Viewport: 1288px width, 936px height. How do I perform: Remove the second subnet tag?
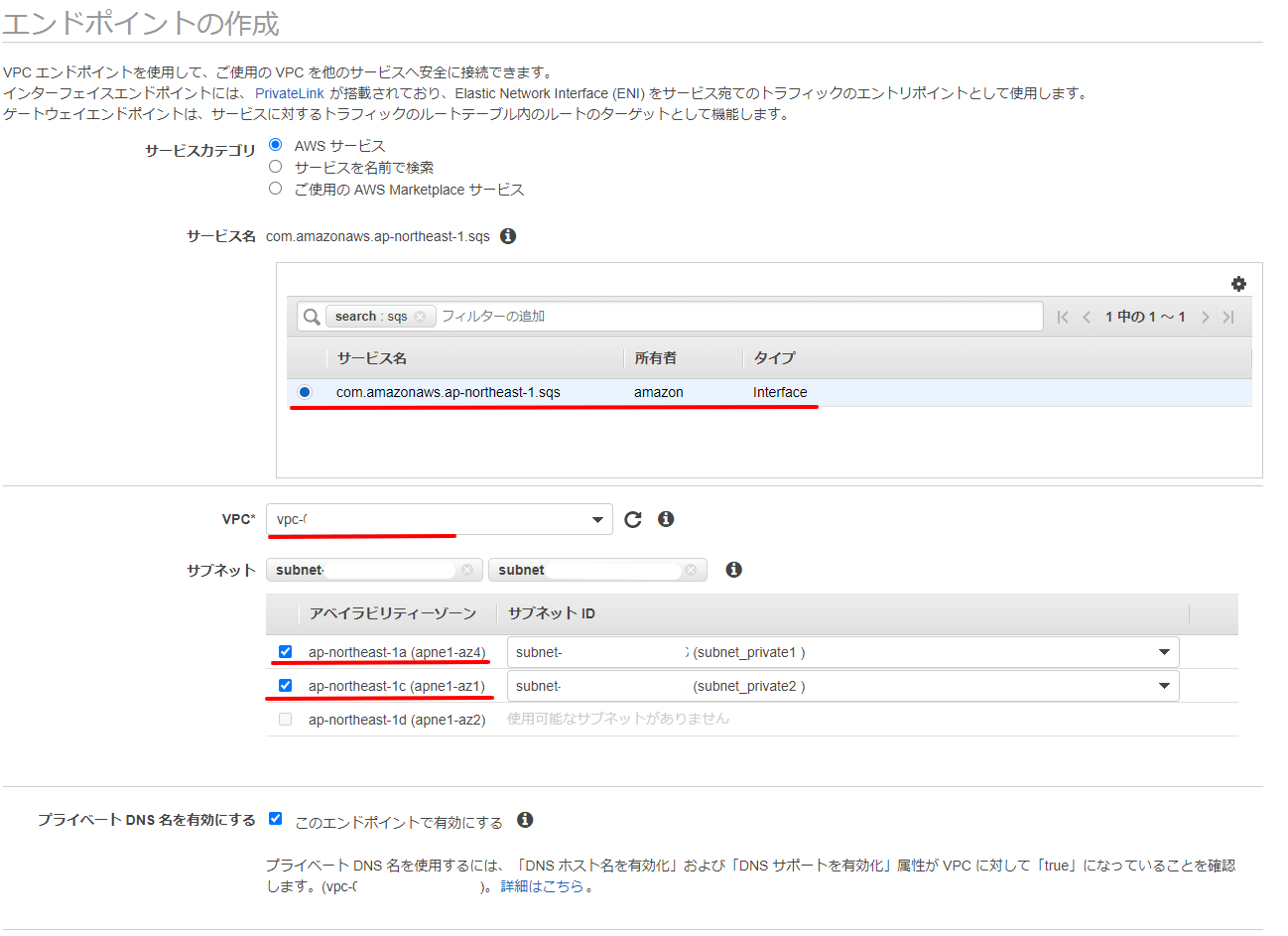691,570
